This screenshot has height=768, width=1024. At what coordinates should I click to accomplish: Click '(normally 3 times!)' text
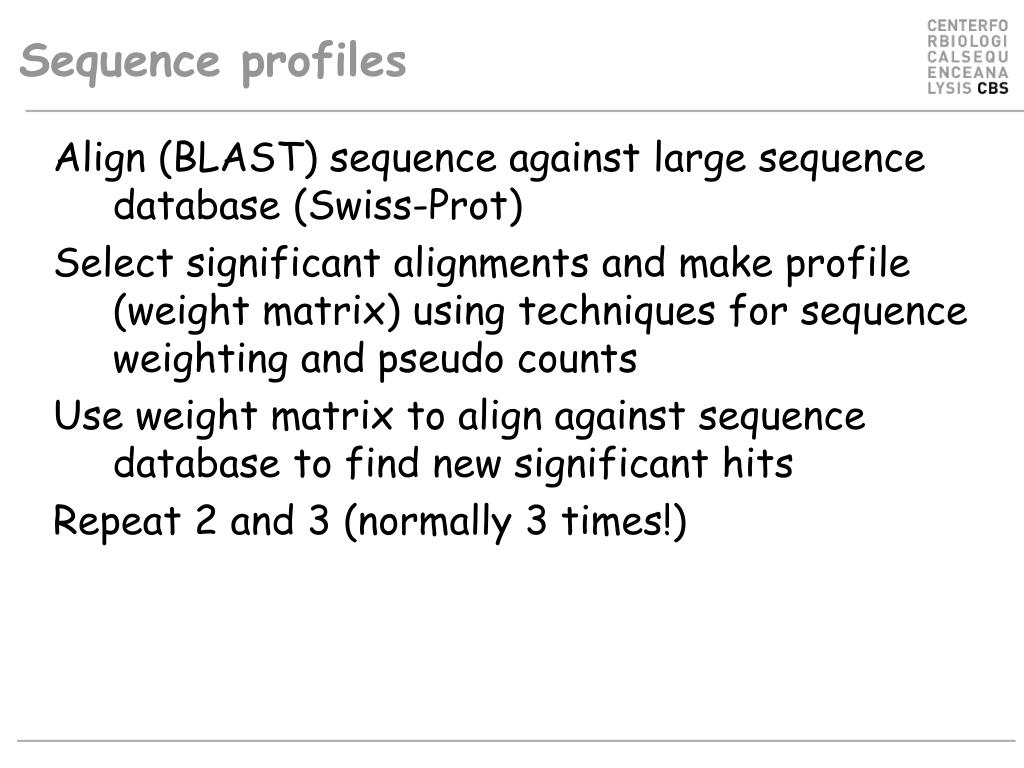pos(515,522)
